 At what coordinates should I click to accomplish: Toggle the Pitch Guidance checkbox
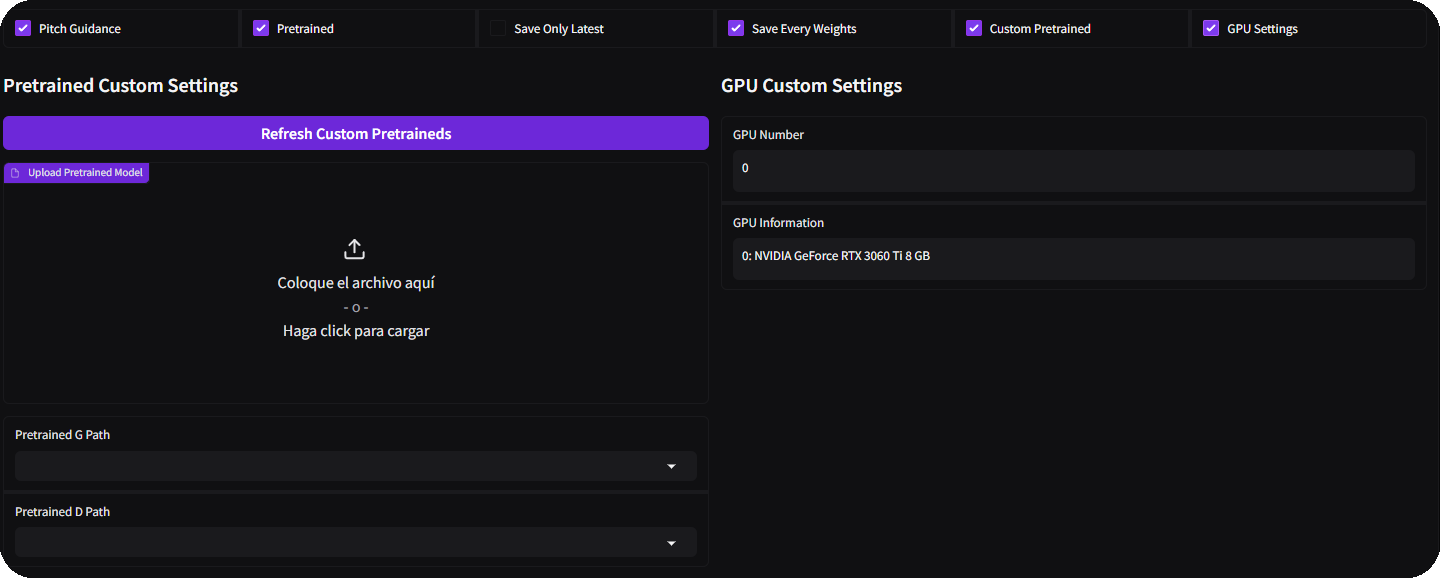23,29
